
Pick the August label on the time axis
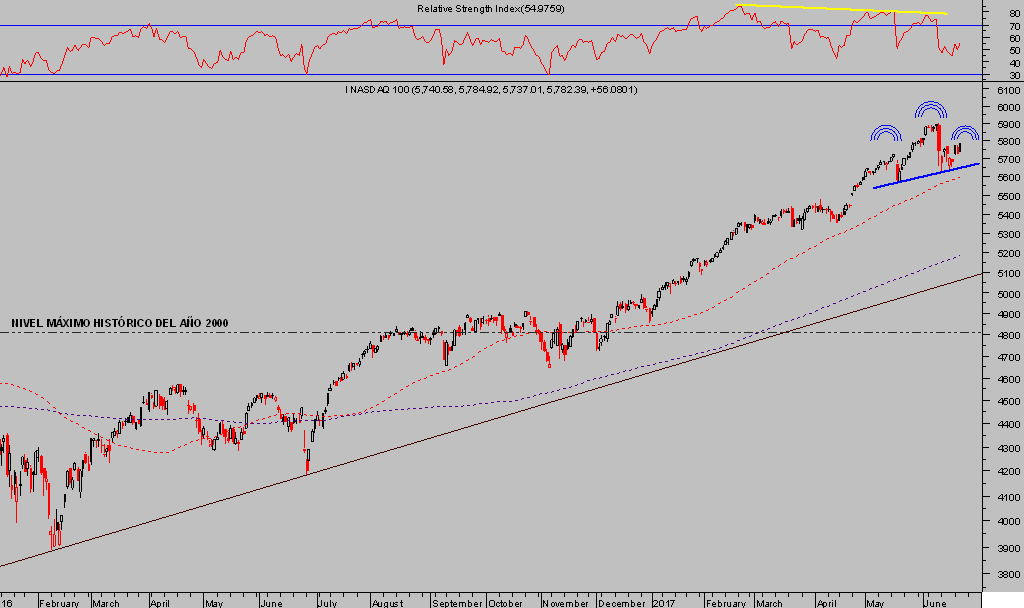coord(387,603)
